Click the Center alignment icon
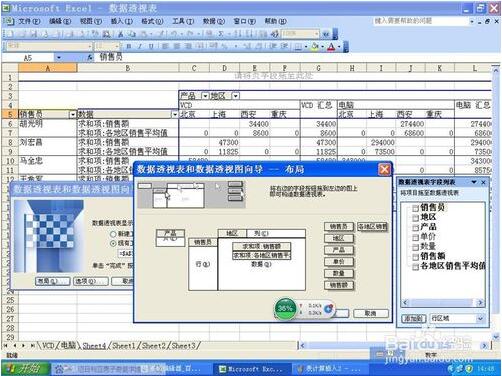The image size is (502, 376). click(x=177, y=46)
